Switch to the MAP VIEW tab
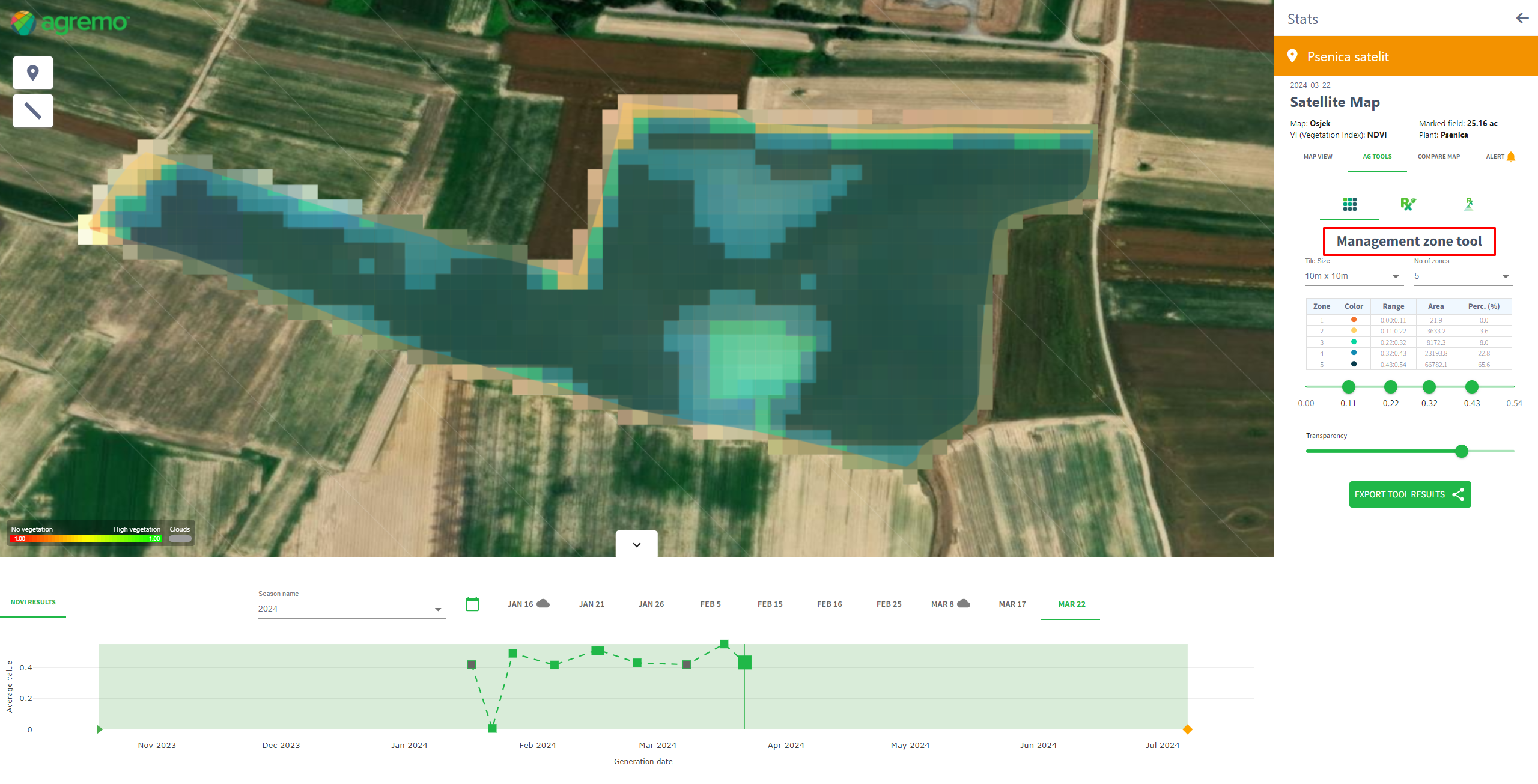The image size is (1538, 784). (1318, 157)
